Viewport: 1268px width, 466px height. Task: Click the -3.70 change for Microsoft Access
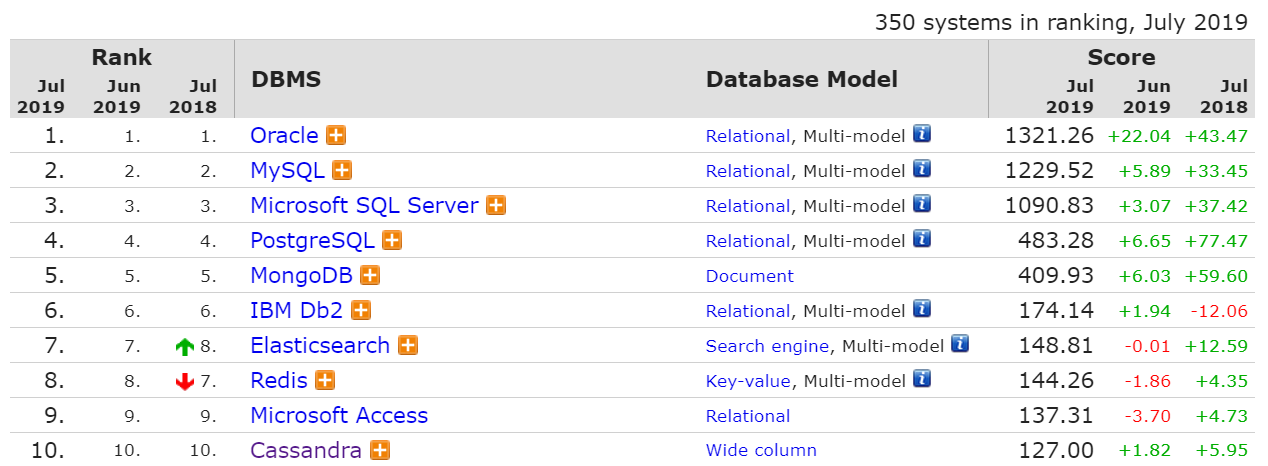tap(1146, 416)
